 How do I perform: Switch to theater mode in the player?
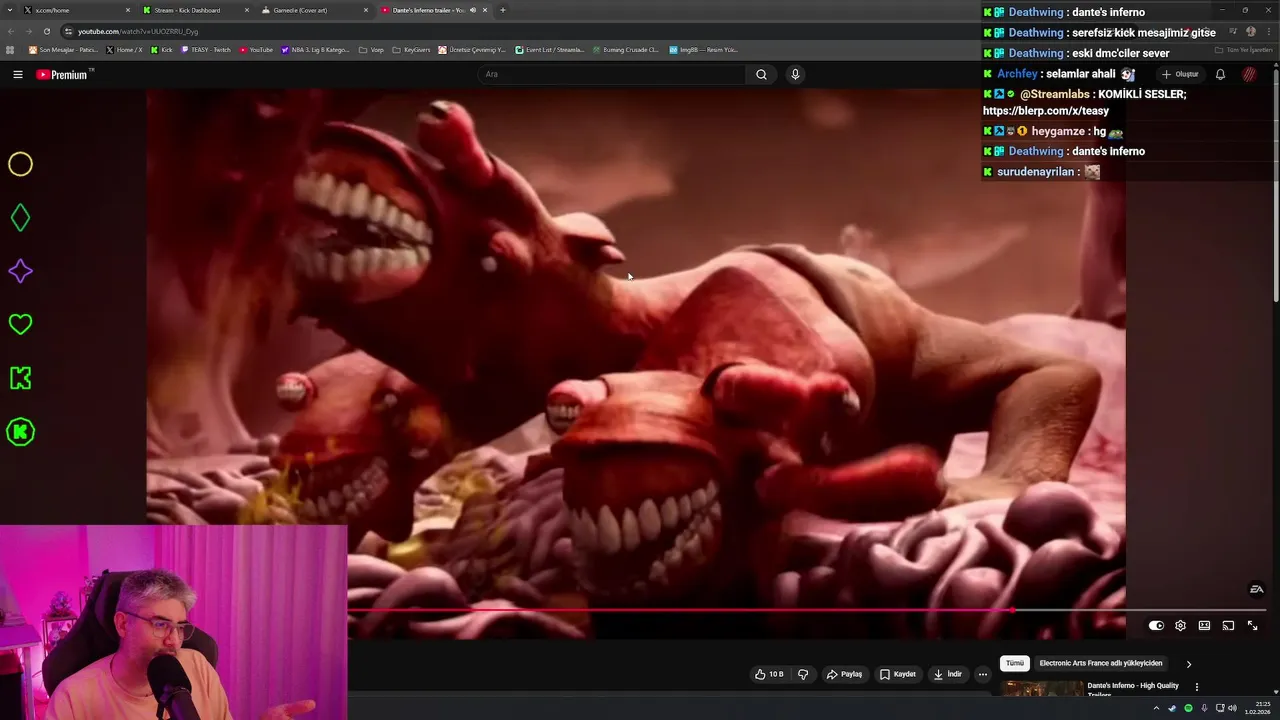pos(1204,625)
